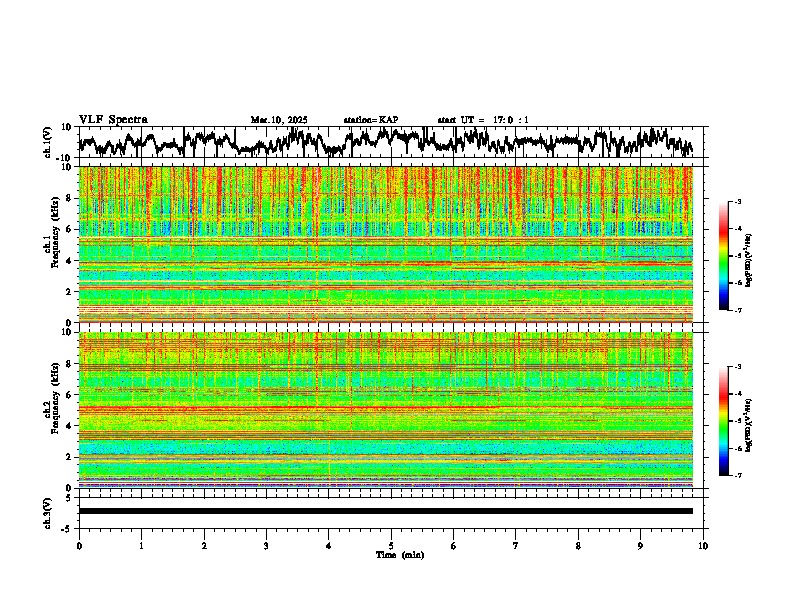
Task: Click the "-7" label on ch.1 color scale
Action: pos(738,310)
